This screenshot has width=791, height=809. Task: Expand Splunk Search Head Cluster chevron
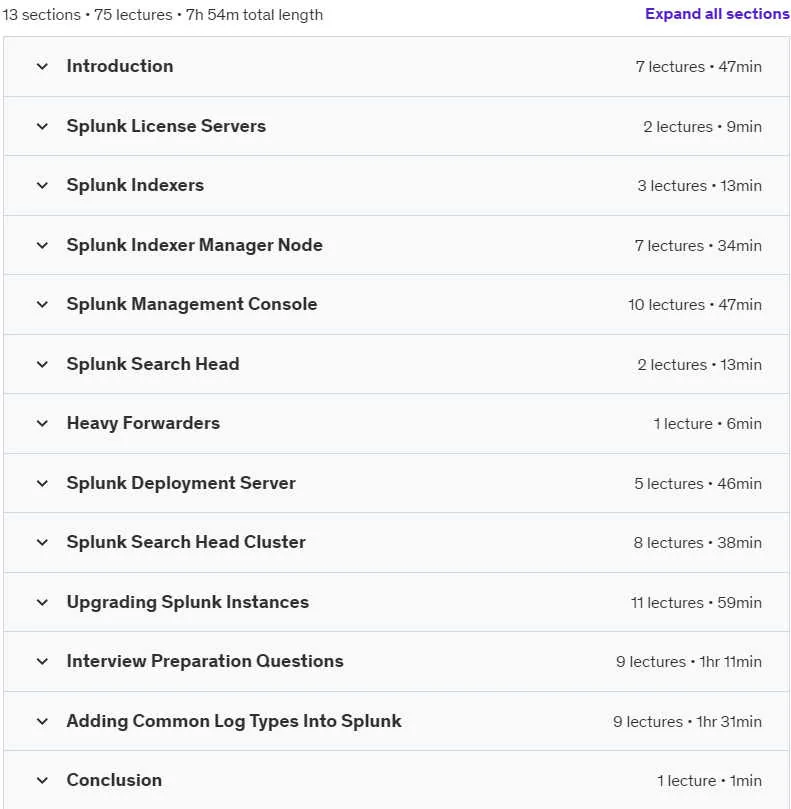[42, 543]
